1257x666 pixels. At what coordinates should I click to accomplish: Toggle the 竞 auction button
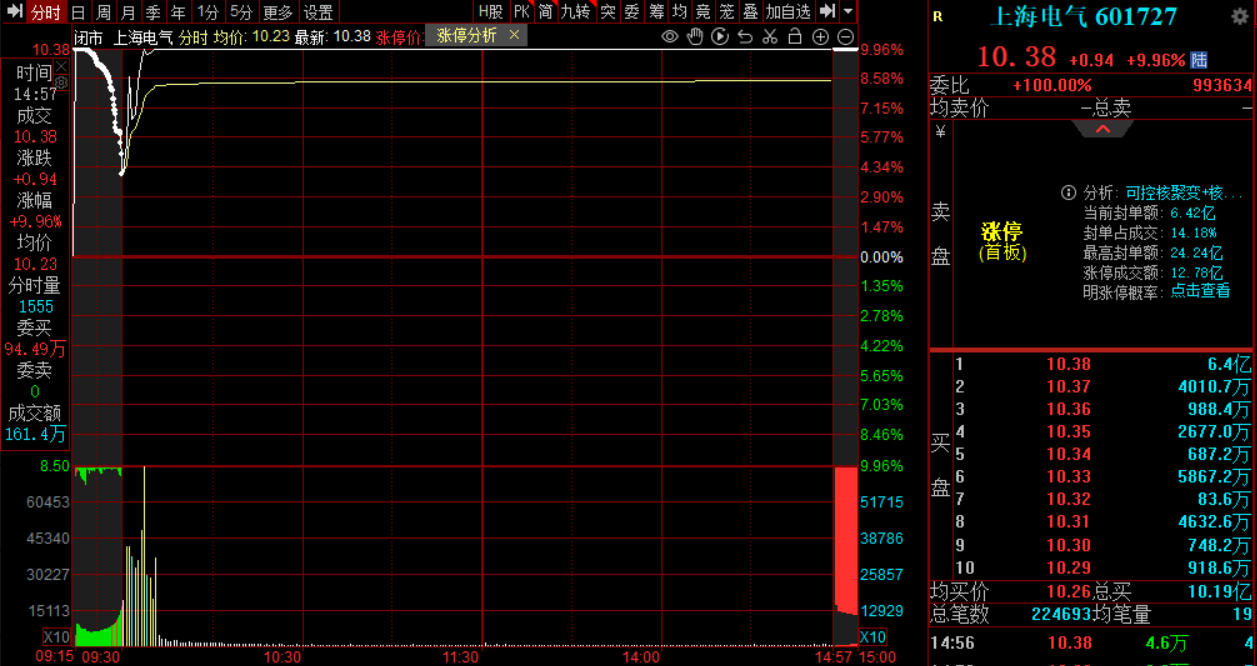[x=704, y=12]
